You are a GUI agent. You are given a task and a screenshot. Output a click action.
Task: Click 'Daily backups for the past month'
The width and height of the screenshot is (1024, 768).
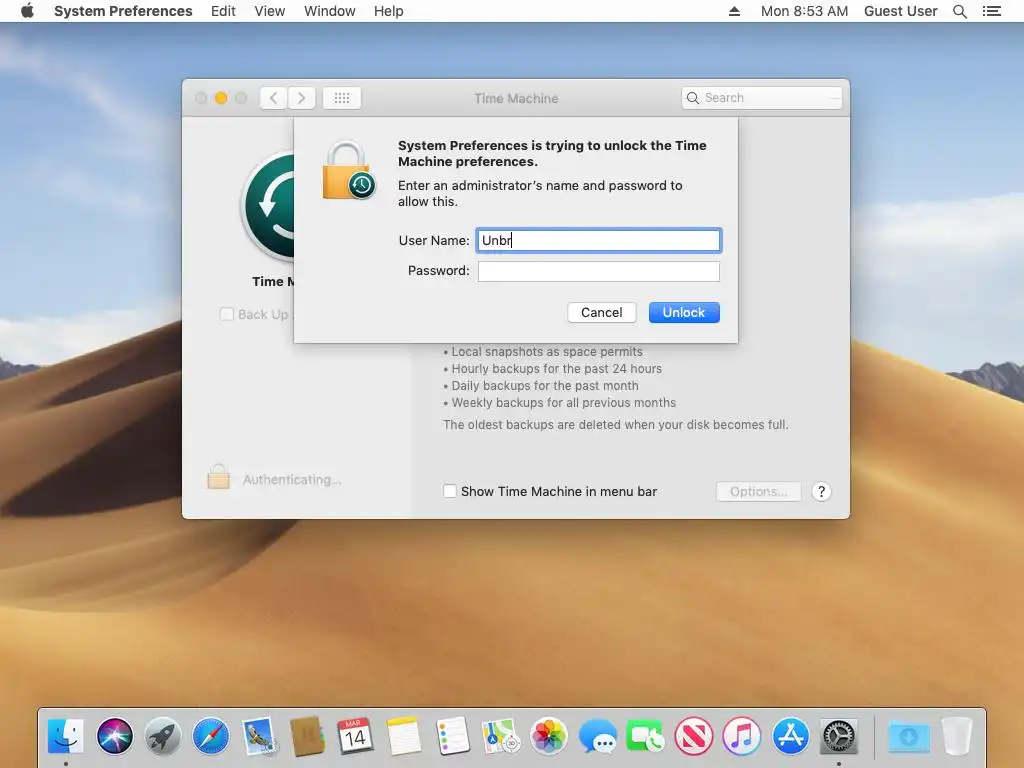tap(545, 385)
